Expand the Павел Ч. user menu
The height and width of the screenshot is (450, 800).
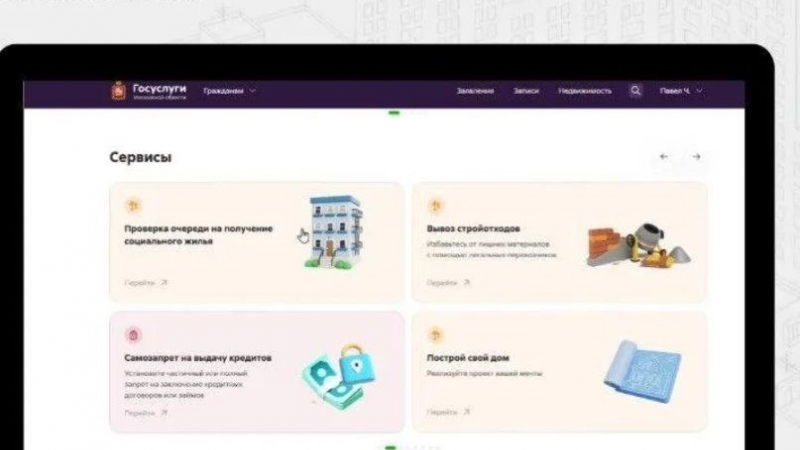point(681,91)
